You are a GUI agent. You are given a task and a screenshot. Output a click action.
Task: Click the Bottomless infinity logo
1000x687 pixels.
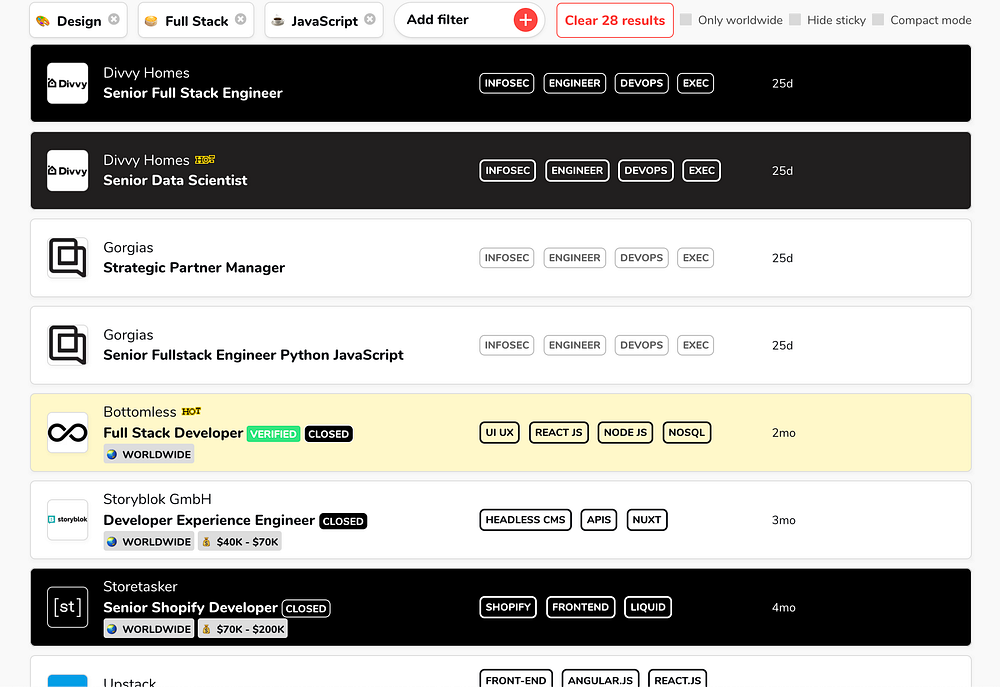[x=68, y=432]
